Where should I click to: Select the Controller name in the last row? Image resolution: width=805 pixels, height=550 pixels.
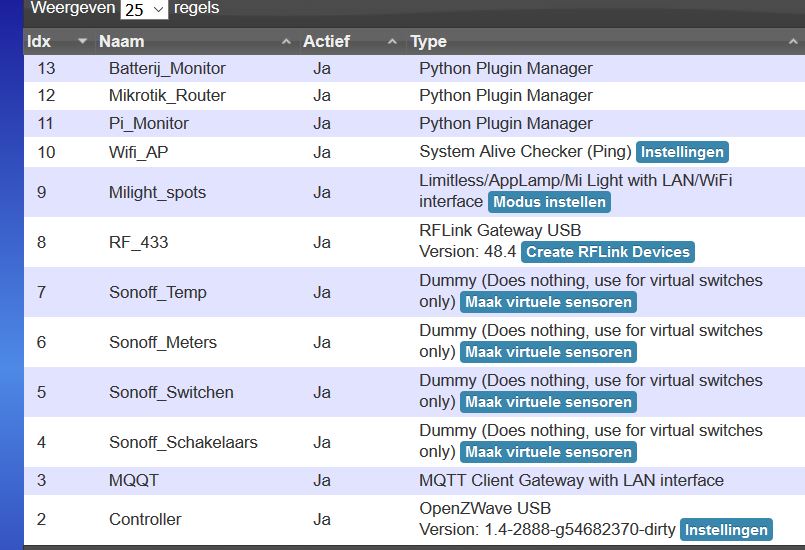coord(145,519)
